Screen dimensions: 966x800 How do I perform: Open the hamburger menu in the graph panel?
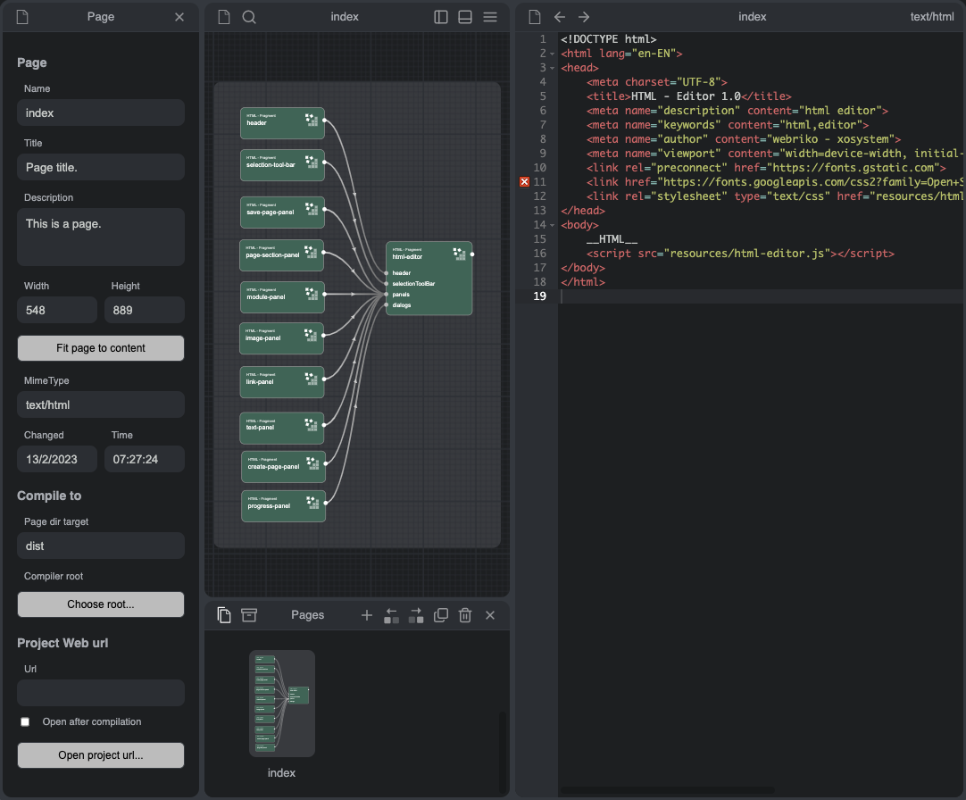tap(490, 17)
